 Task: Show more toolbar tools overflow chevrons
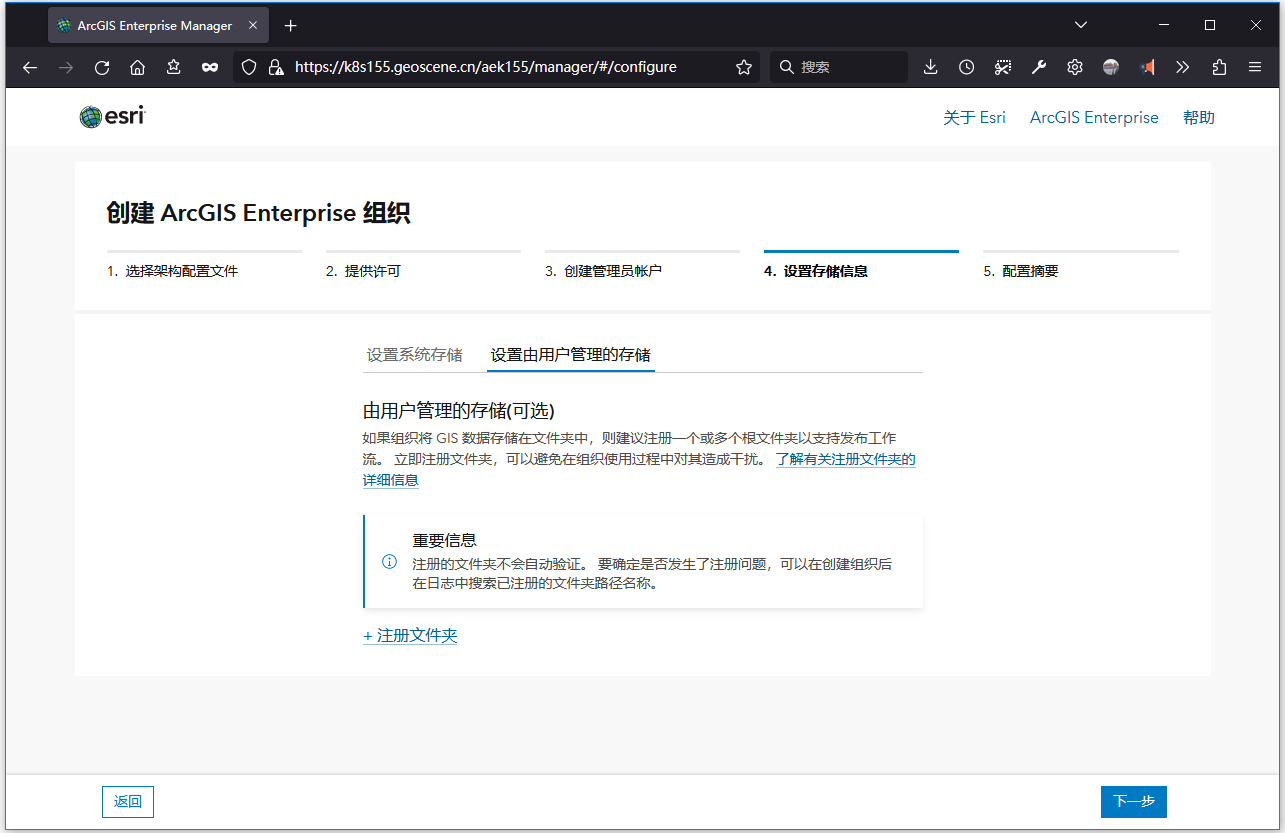(1183, 67)
